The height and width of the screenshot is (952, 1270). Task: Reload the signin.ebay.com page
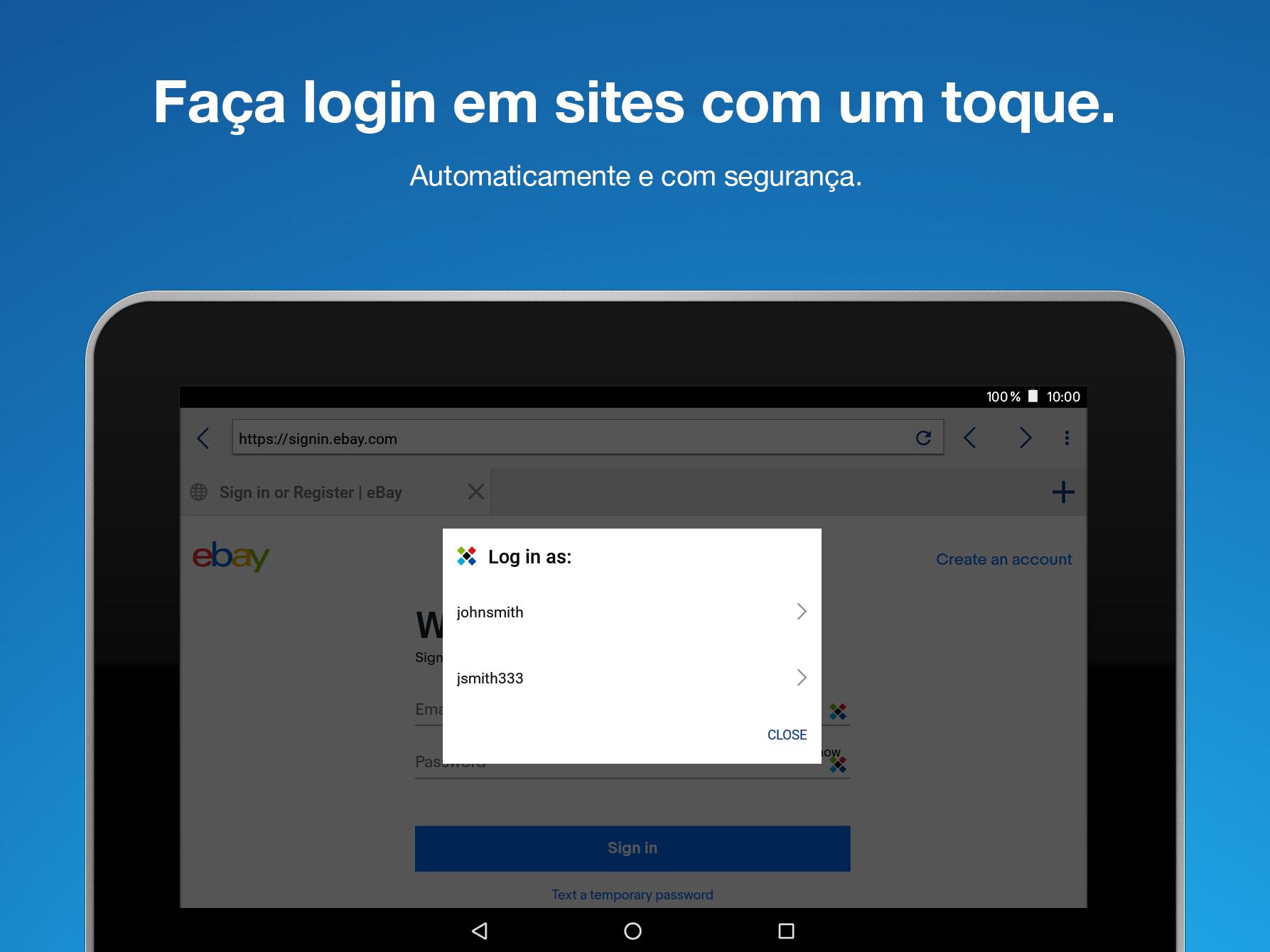[923, 438]
